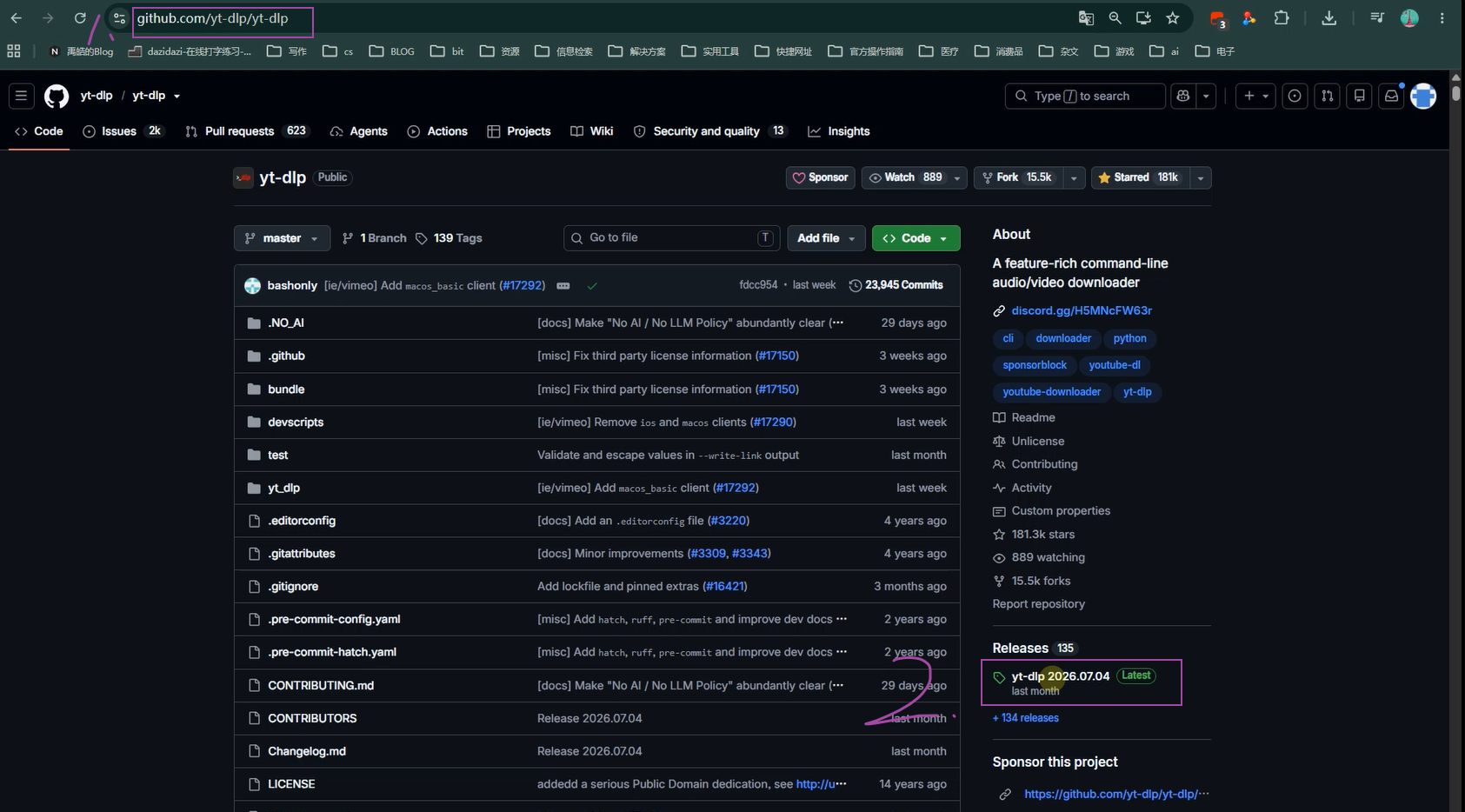Open the Fork options dropdown arrow
The image size is (1465, 812).
(1074, 177)
